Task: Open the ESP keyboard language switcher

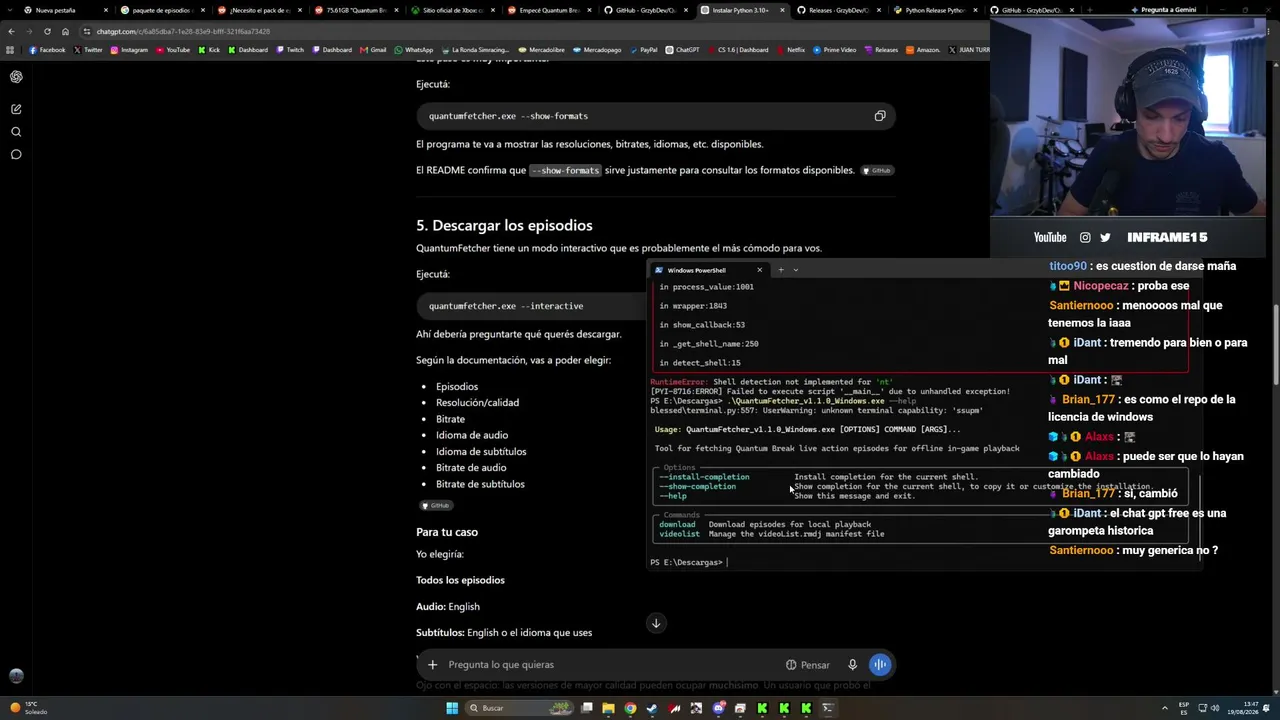Action: pyautogui.click(x=1184, y=708)
